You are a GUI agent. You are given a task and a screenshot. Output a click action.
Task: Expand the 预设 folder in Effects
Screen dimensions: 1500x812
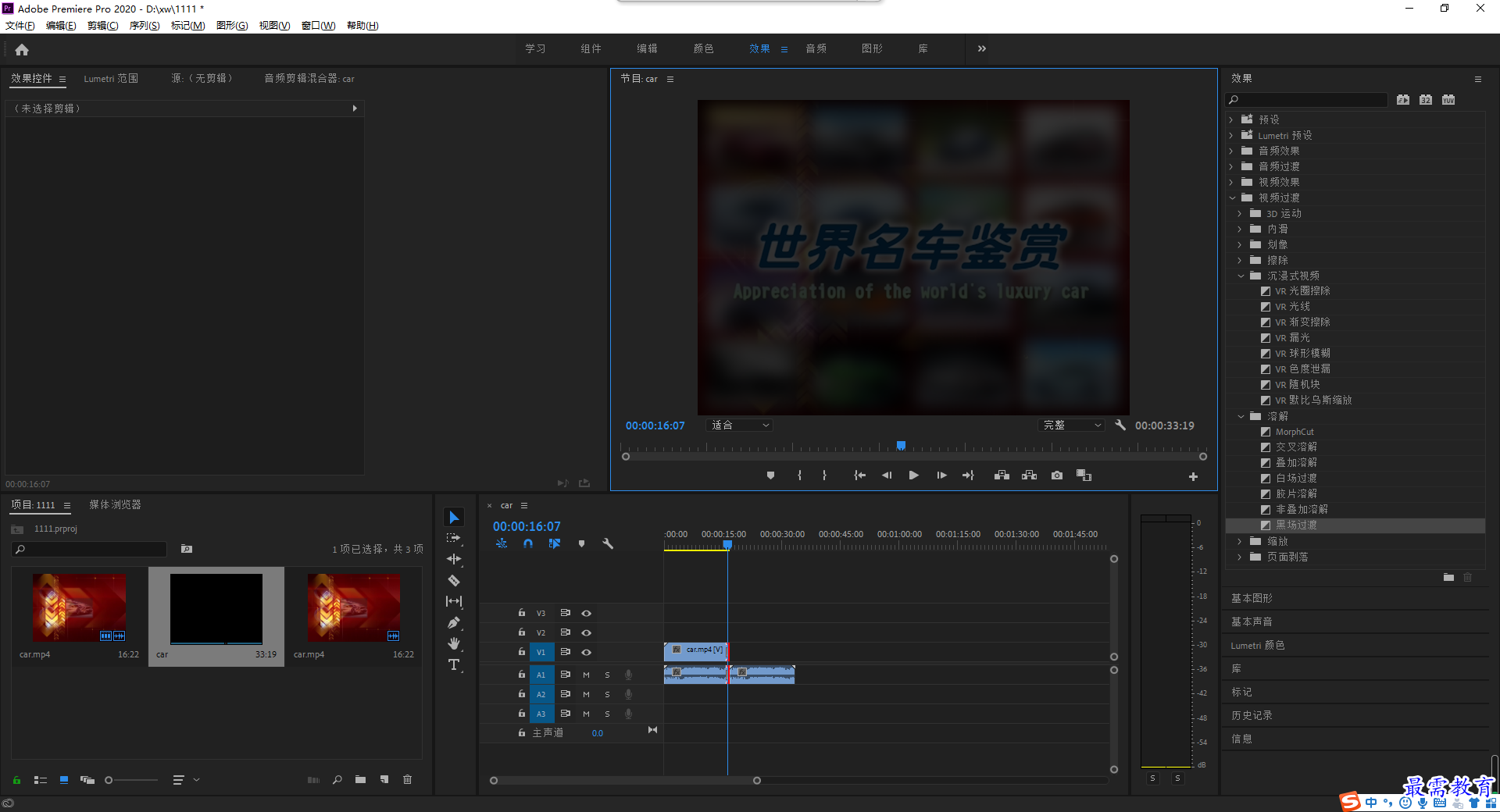click(x=1231, y=119)
